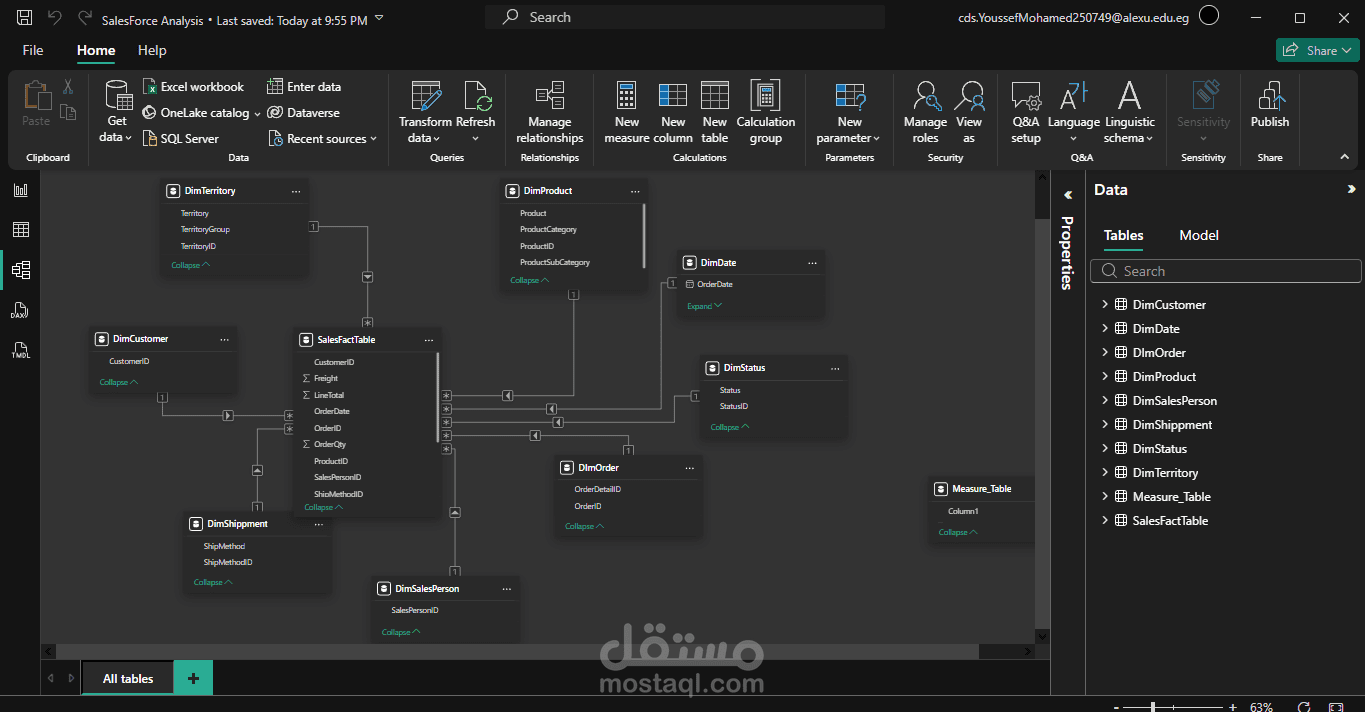Select TerritoryGroup field in DimTerritory

click(205, 229)
